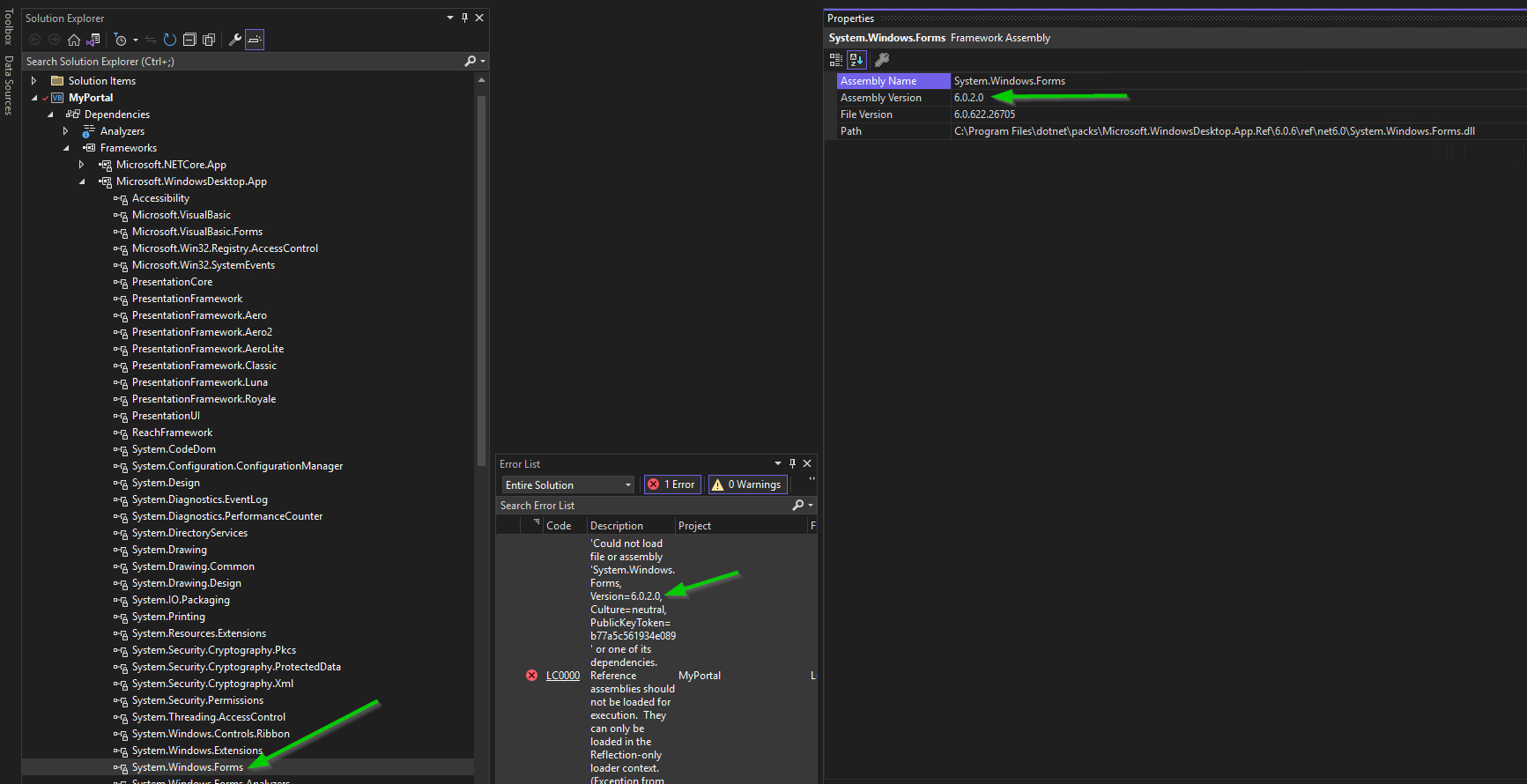Collapse the Dependencies node
Viewport: 1527px width, 784px height.
pyautogui.click(x=50, y=115)
